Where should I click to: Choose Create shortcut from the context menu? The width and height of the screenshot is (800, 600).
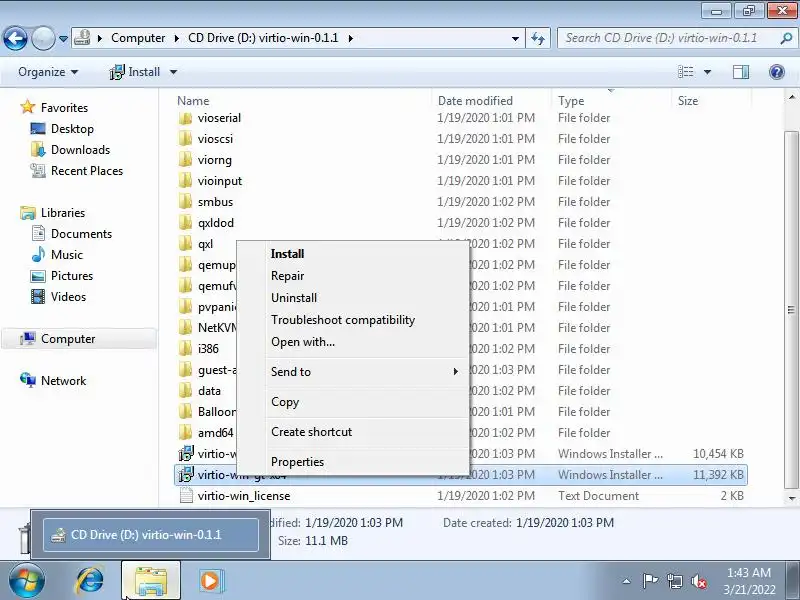click(x=353, y=432)
